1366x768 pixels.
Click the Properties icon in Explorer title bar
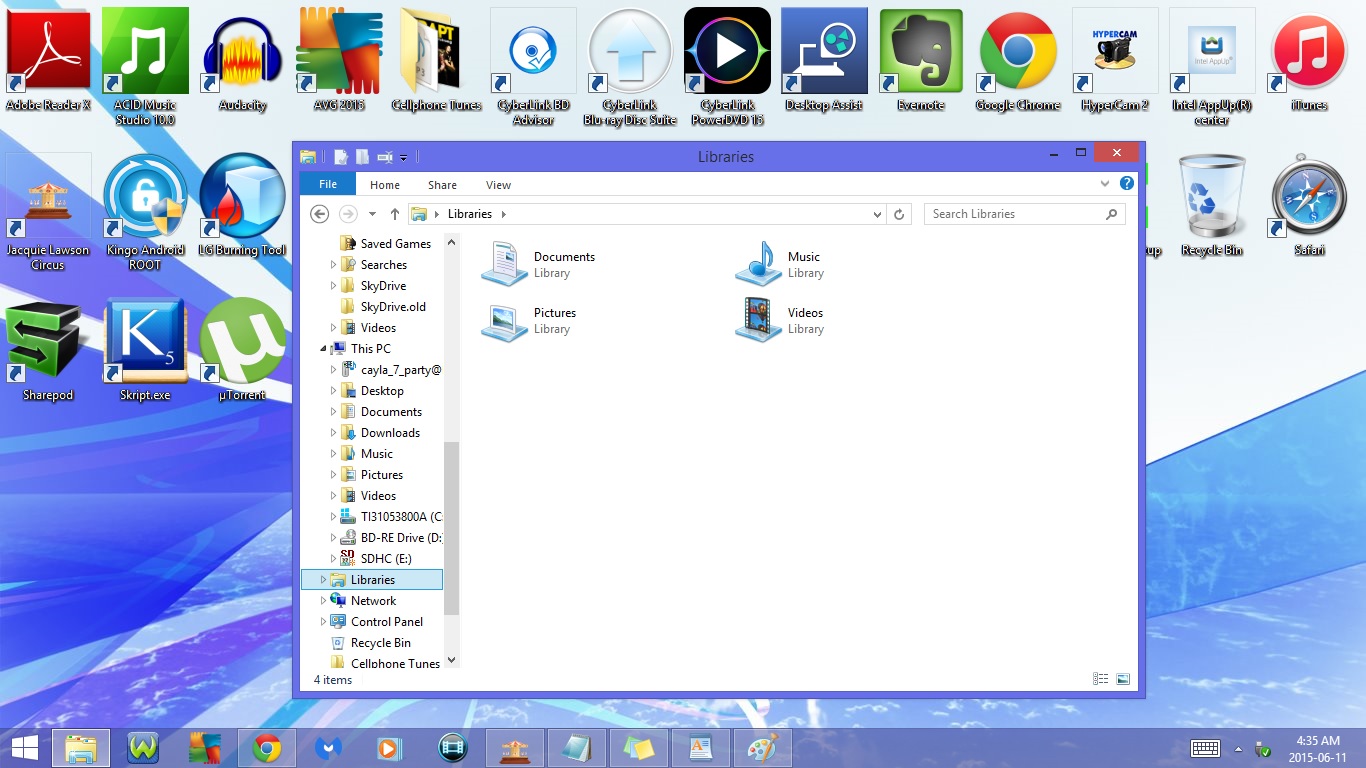341,157
